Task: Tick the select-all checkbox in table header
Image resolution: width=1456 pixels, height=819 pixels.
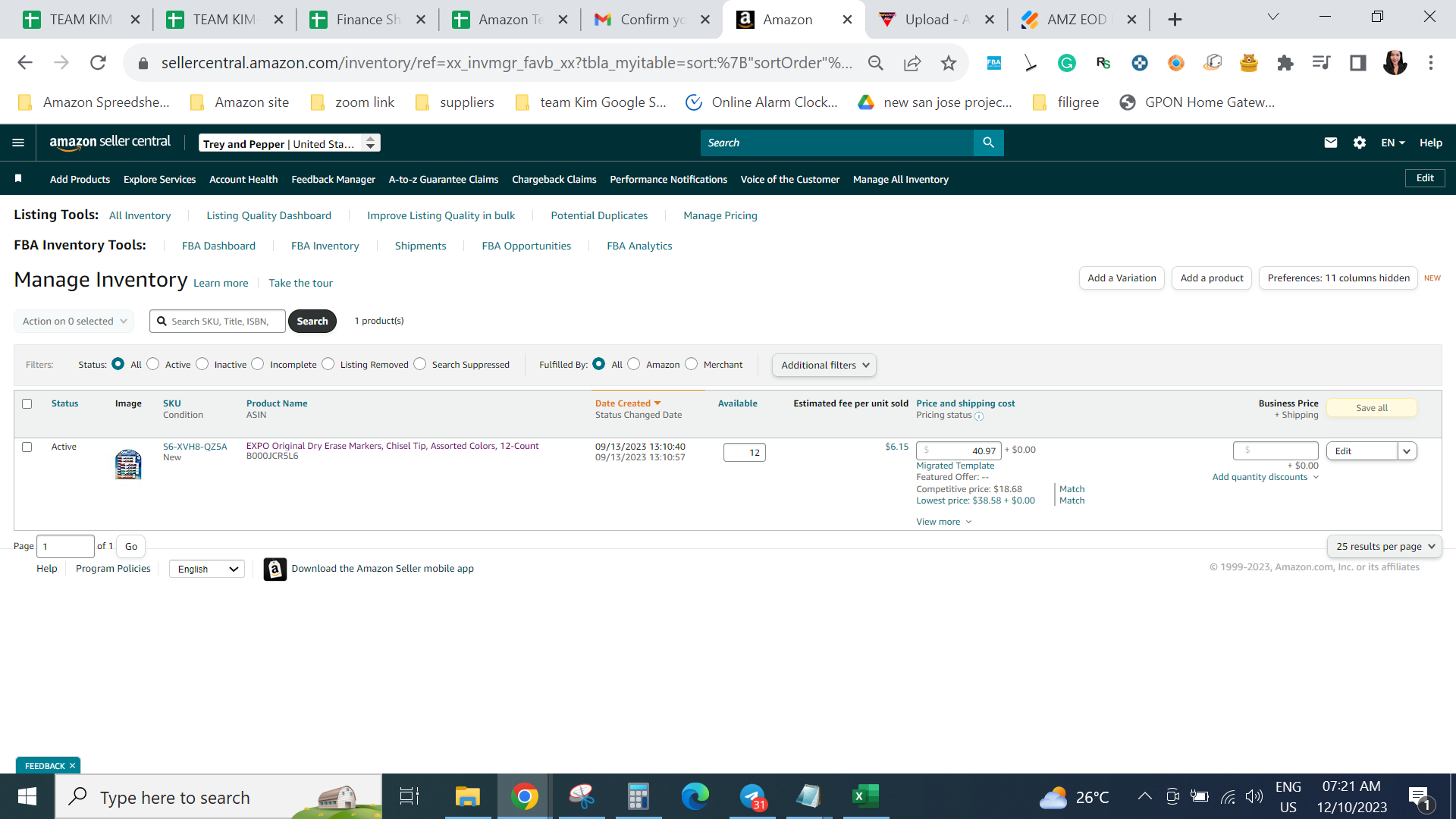Action: pos(27,404)
